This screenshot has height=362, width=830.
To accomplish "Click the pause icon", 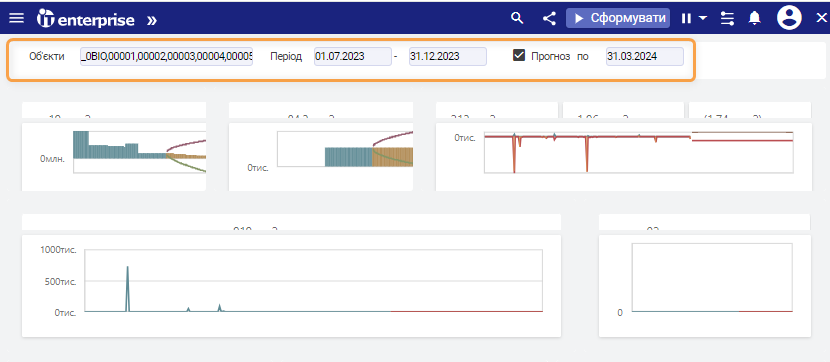I will click(686, 19).
